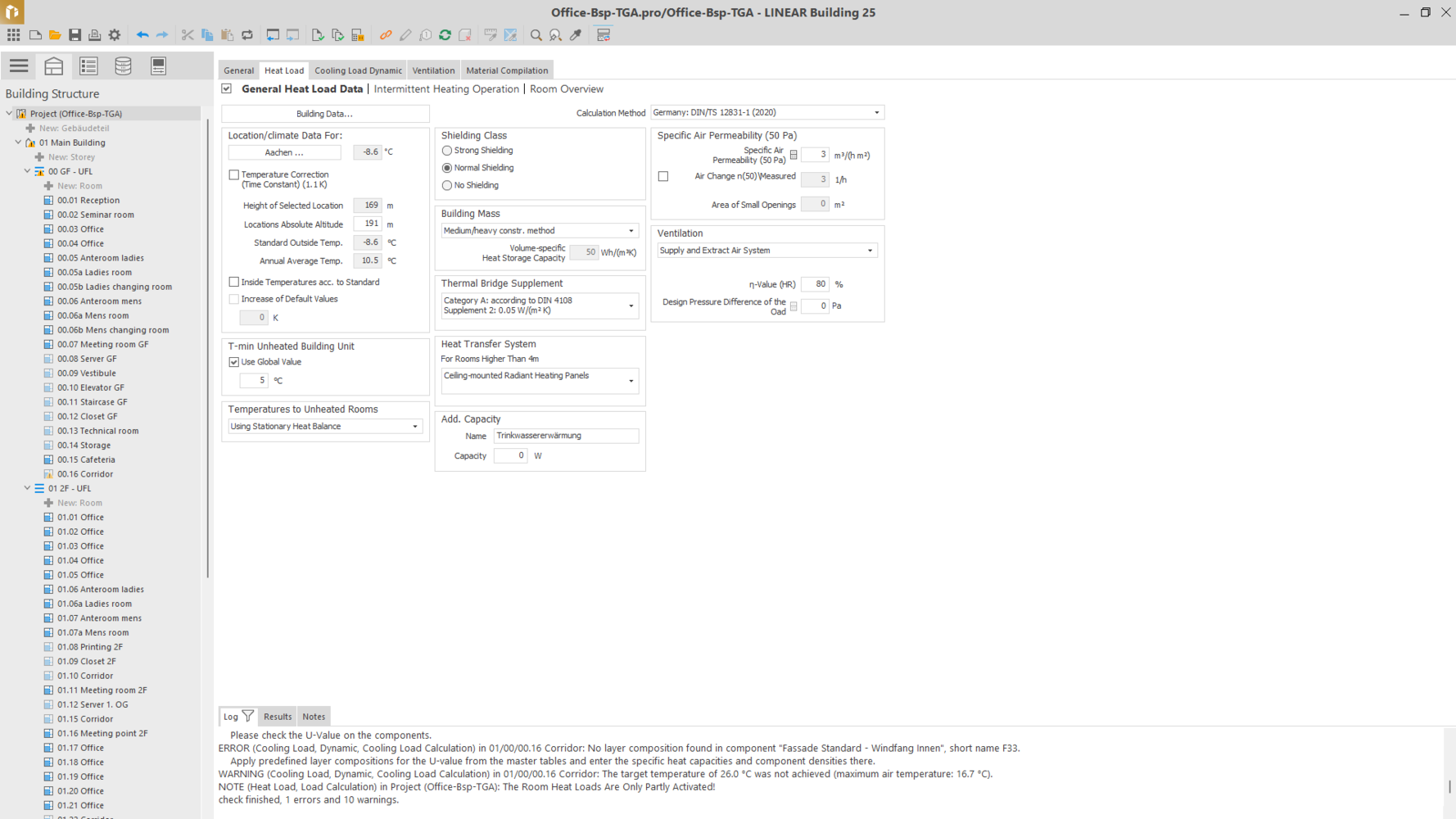
Task: Click the η-Value (HR) input field
Action: 815,284
